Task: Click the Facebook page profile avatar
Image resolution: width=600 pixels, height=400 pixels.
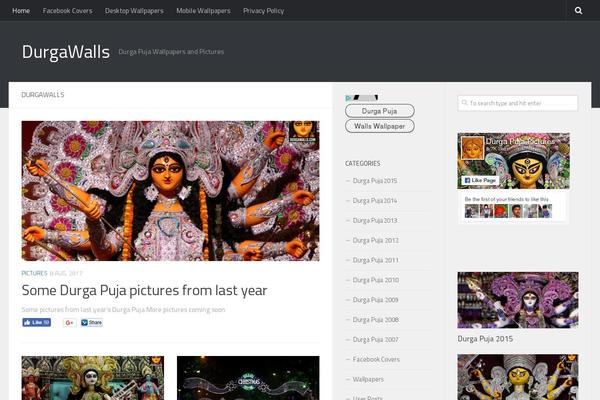Action: 473,148
